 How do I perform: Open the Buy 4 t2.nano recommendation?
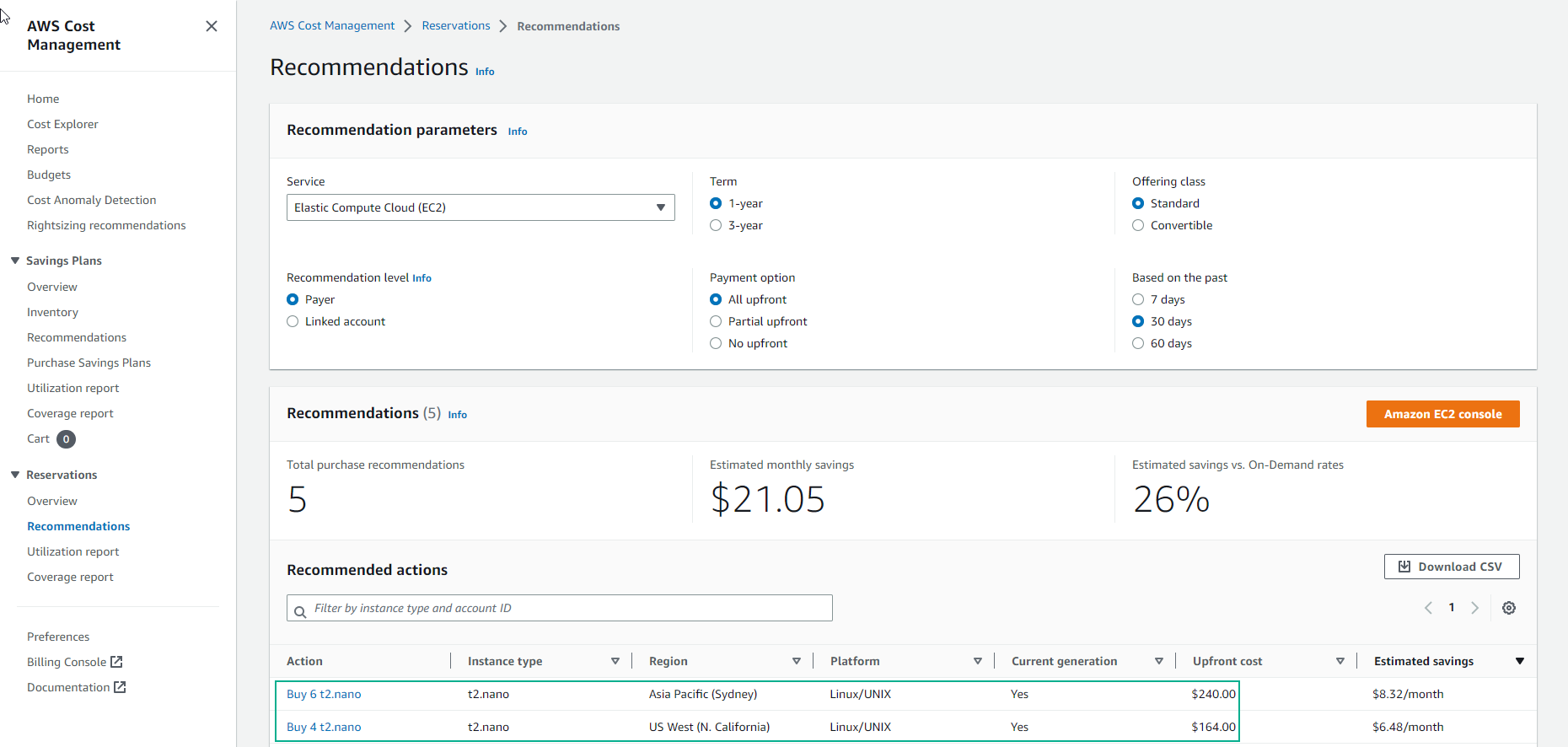[x=324, y=727]
